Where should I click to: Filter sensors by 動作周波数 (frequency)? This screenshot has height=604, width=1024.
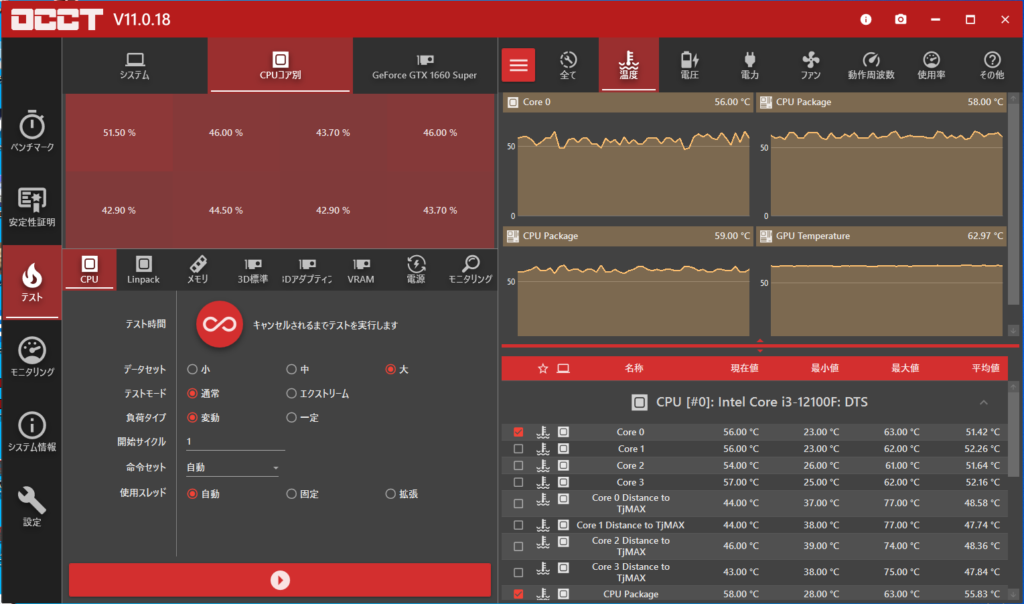point(871,65)
